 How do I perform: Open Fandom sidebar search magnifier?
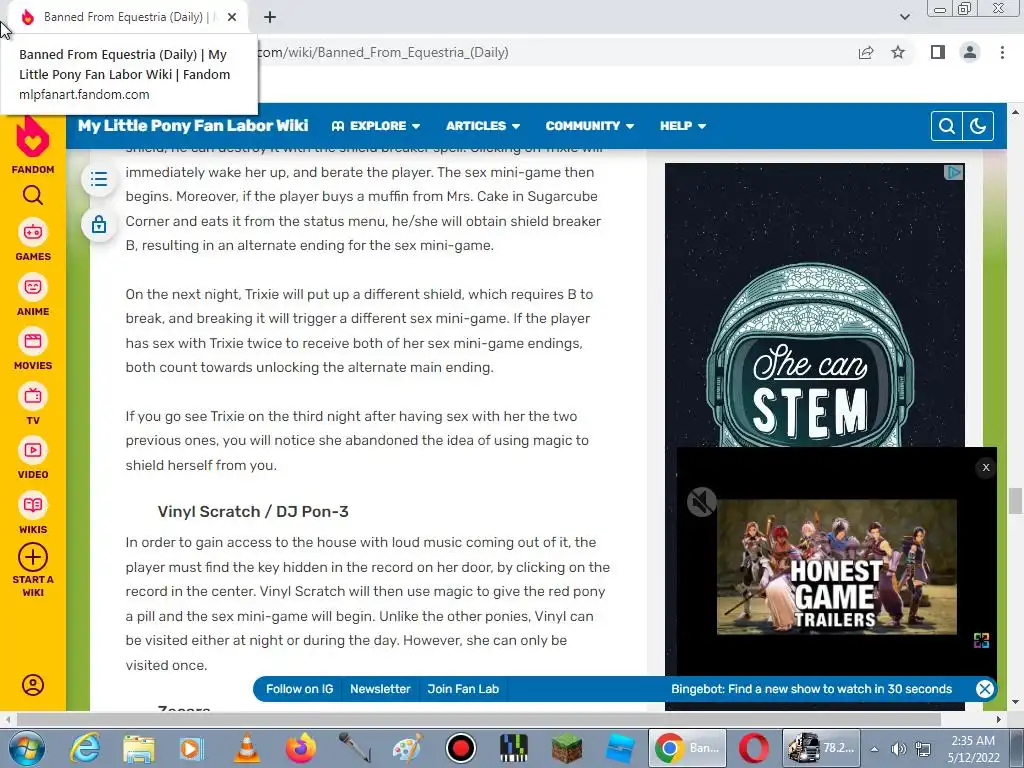coord(33,195)
